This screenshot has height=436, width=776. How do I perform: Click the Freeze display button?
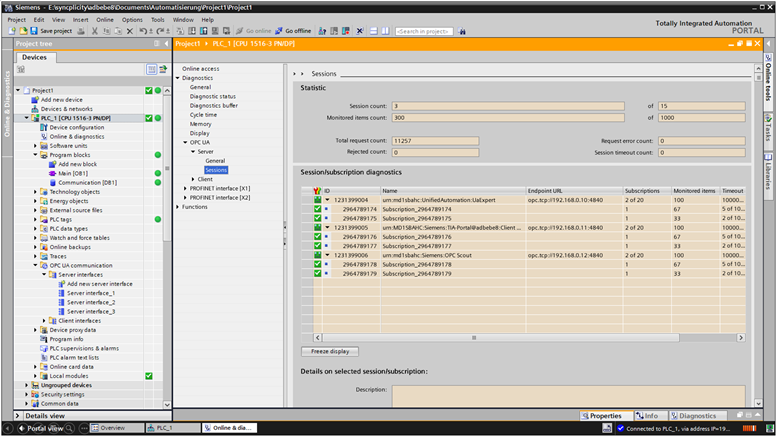pyautogui.click(x=330, y=351)
